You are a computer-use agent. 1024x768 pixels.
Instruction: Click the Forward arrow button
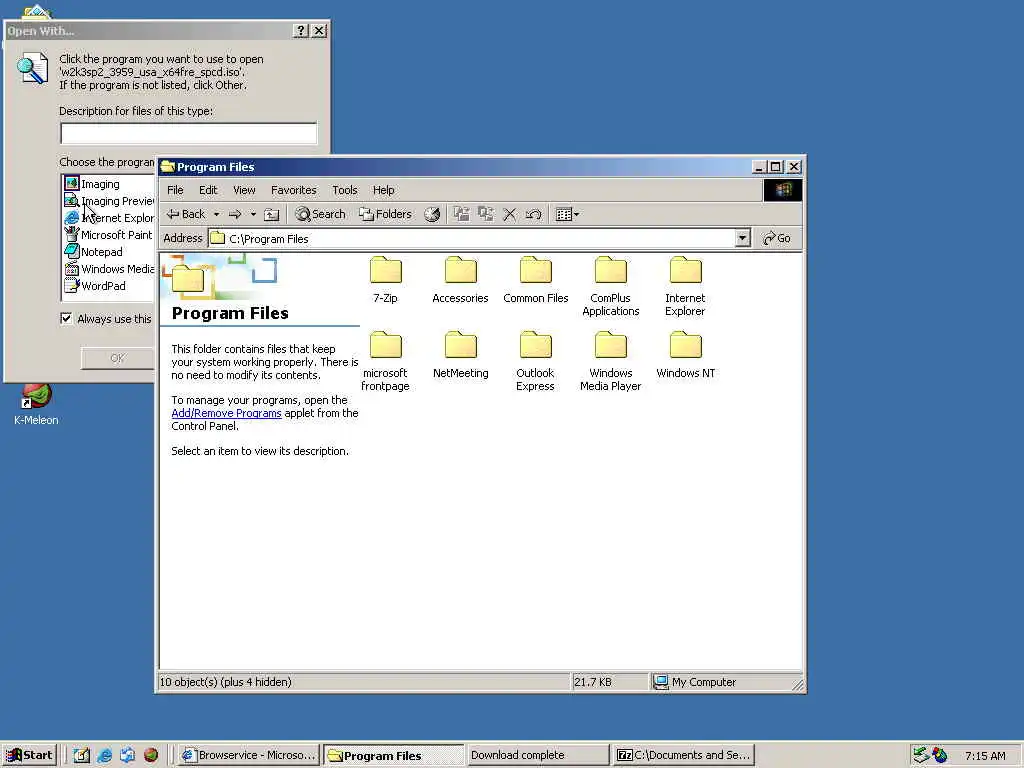(x=235, y=214)
